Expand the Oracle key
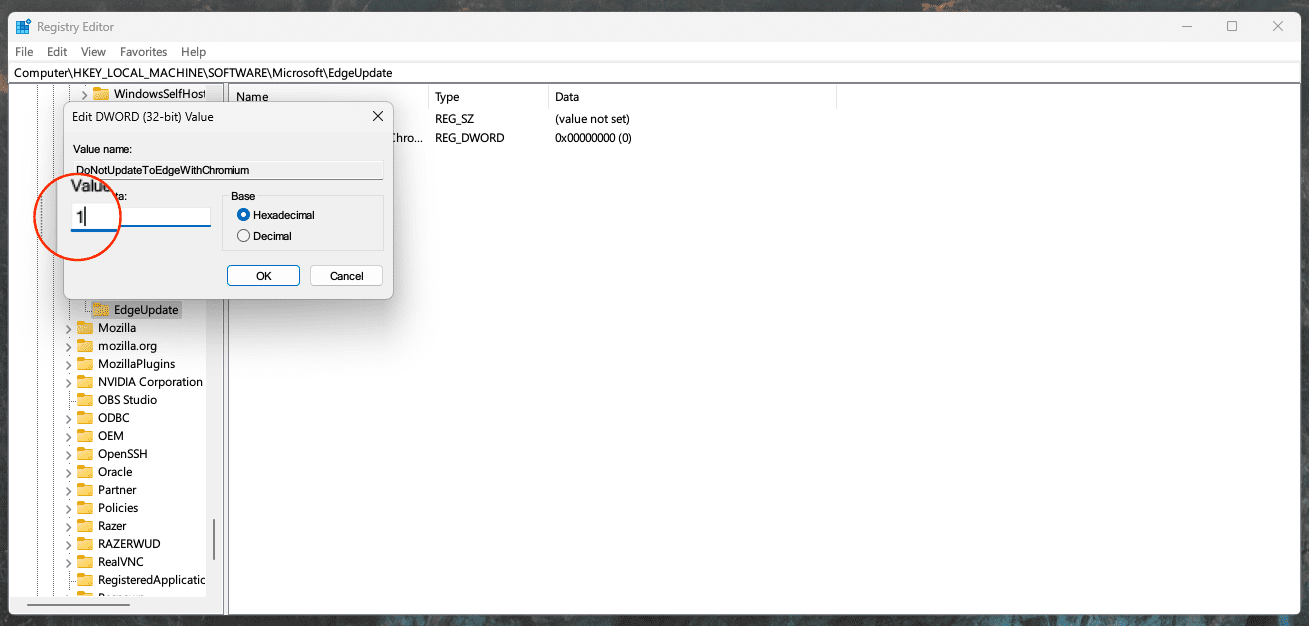This screenshot has height=626, width=1309. [x=69, y=472]
